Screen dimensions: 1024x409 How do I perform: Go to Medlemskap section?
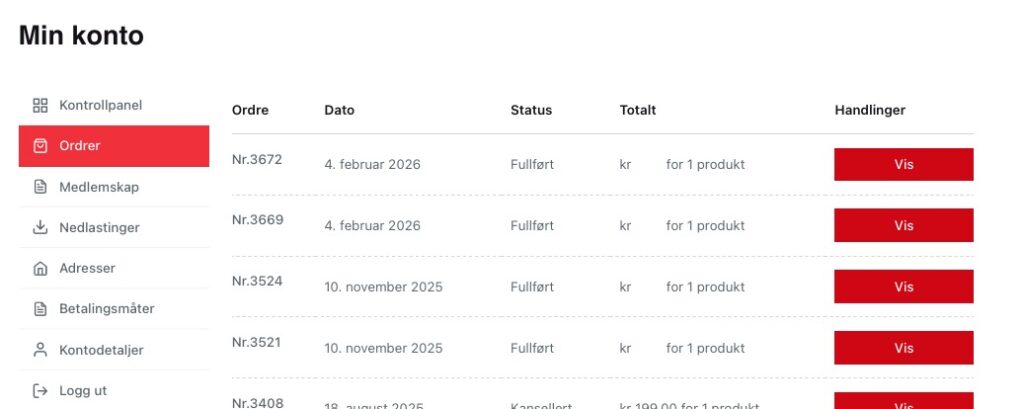(x=98, y=187)
